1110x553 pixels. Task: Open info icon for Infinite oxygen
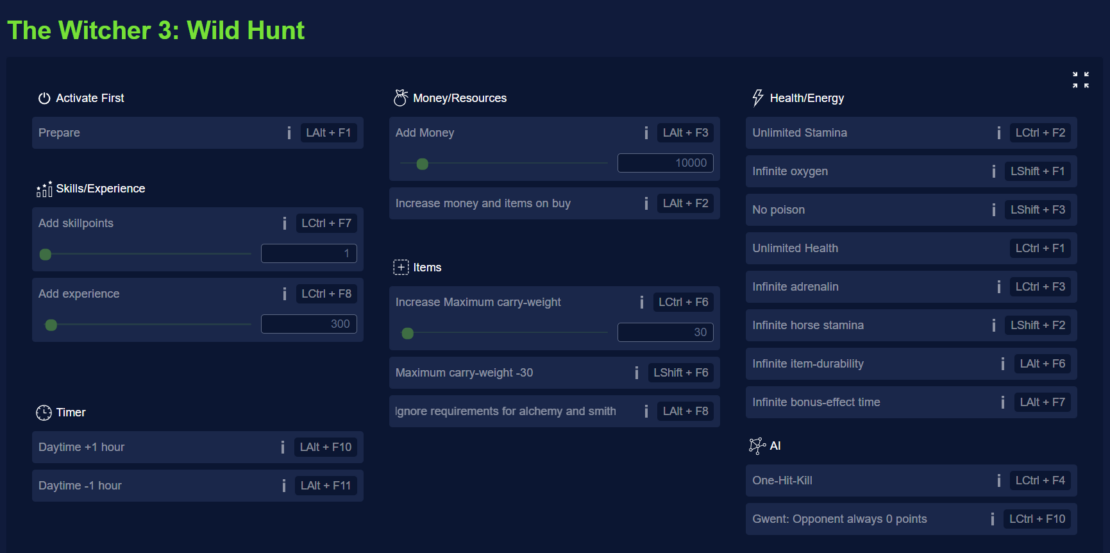(x=994, y=171)
